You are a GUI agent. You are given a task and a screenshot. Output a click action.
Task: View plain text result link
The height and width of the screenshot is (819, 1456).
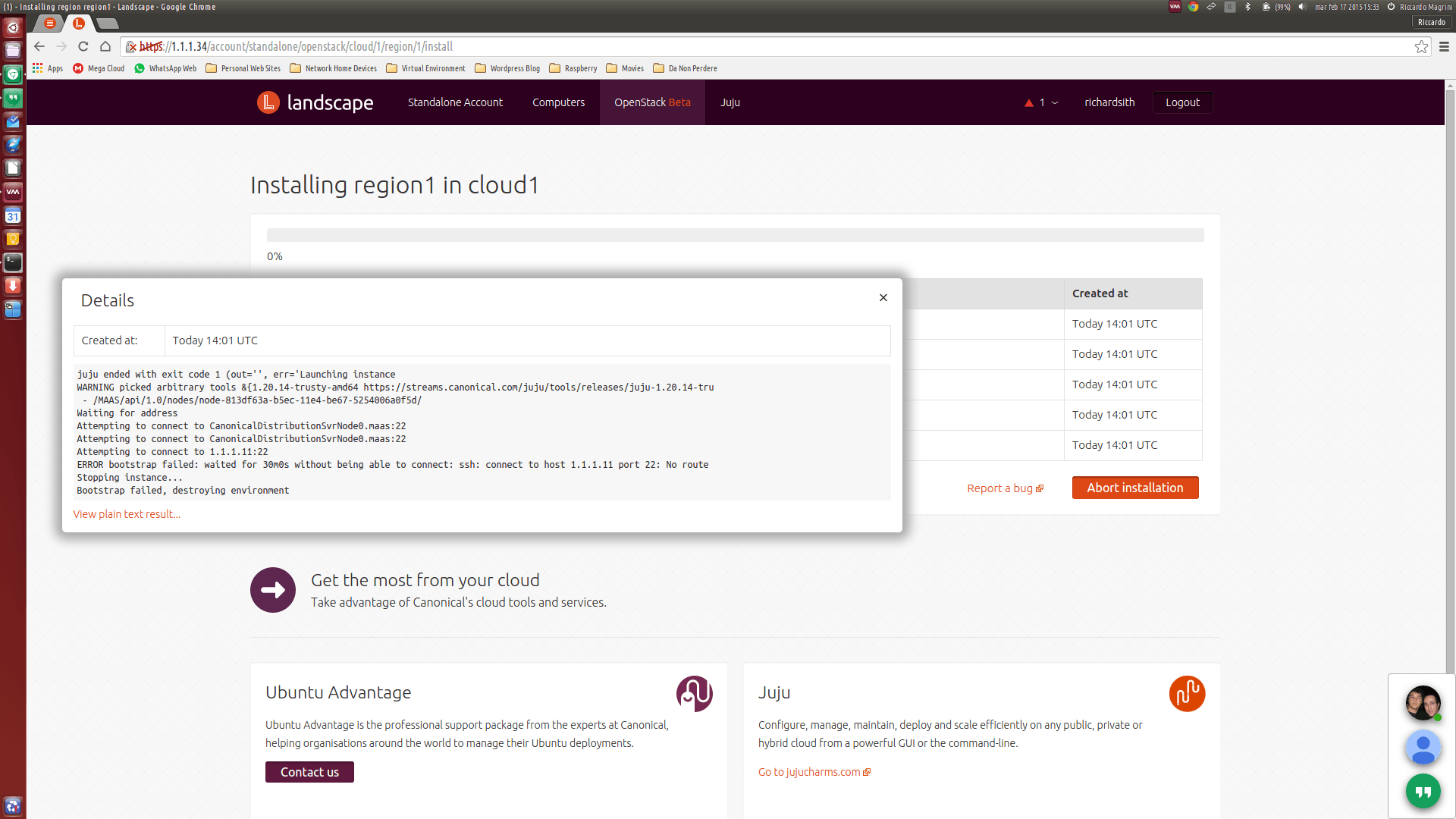[x=126, y=513]
